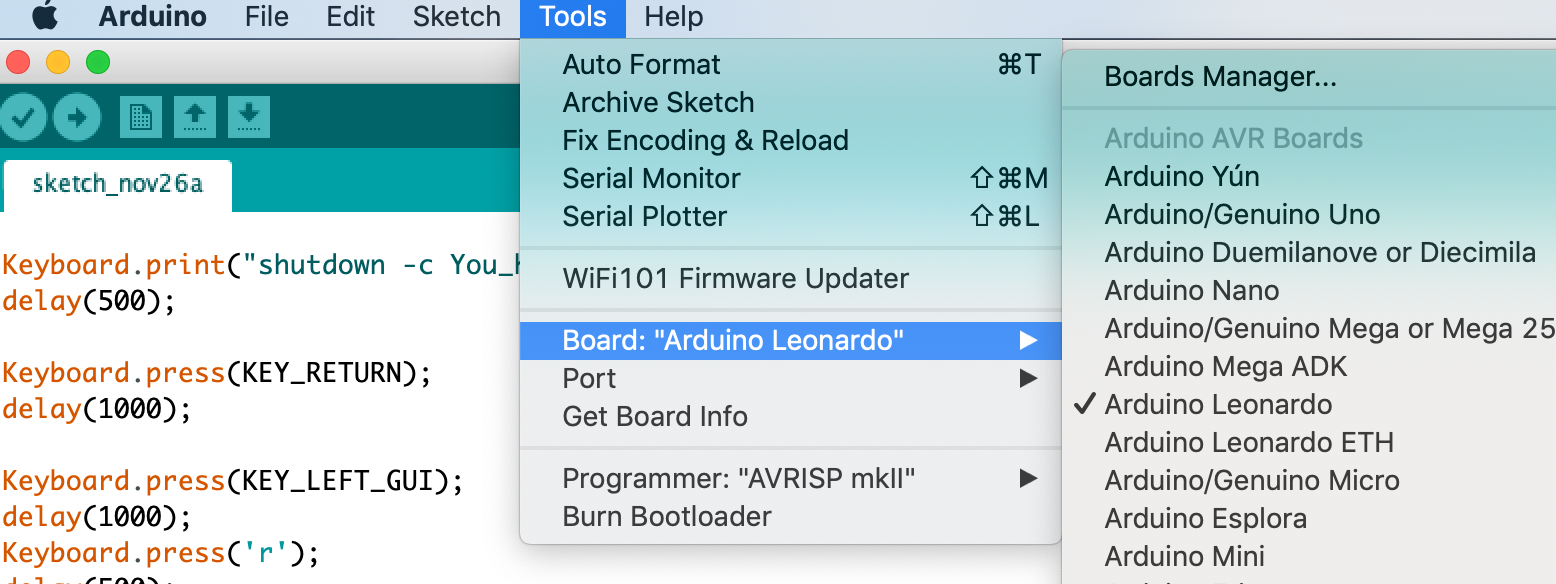The width and height of the screenshot is (1556, 584).
Task: Expand the Programmer: "AVRISP mkII" submenu
Action: coord(791,479)
